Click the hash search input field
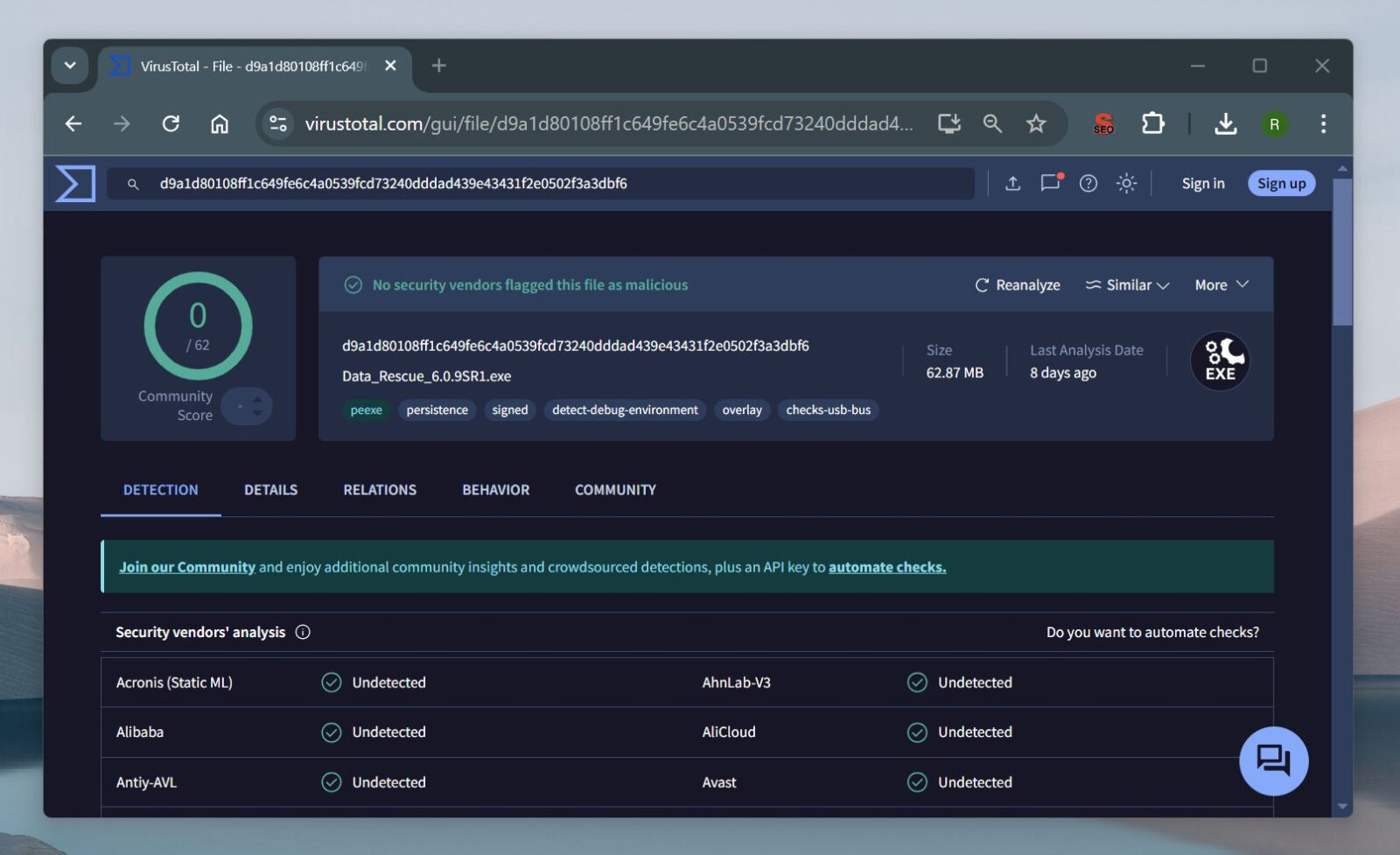This screenshot has height=855, width=1400. [x=540, y=184]
